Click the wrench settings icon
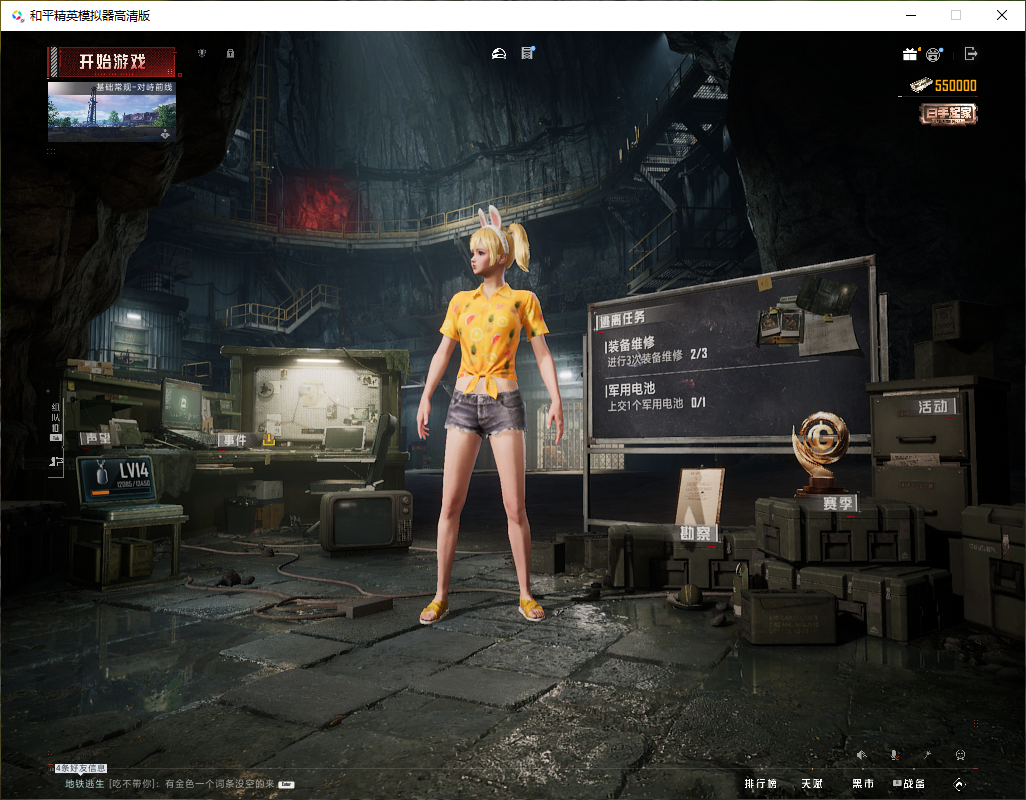The width and height of the screenshot is (1026, 800). point(927,755)
